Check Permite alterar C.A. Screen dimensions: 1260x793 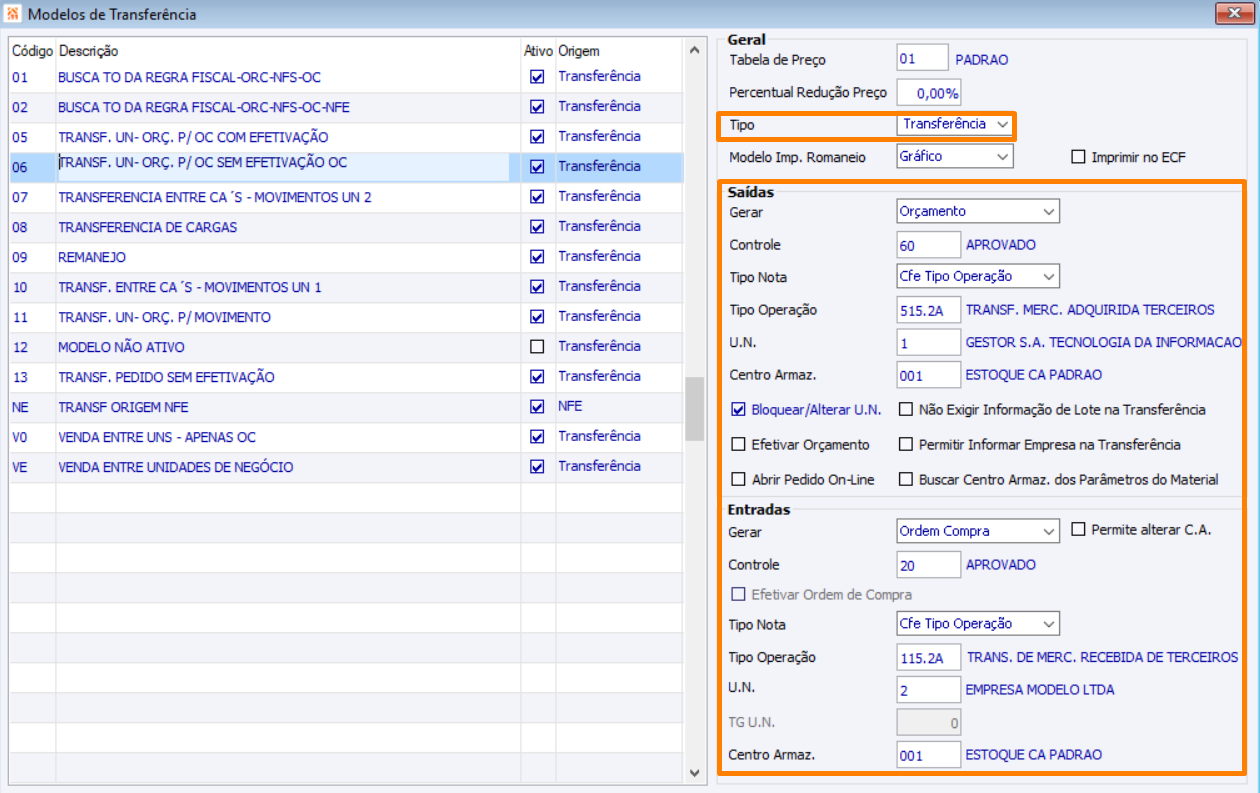pos(1078,529)
